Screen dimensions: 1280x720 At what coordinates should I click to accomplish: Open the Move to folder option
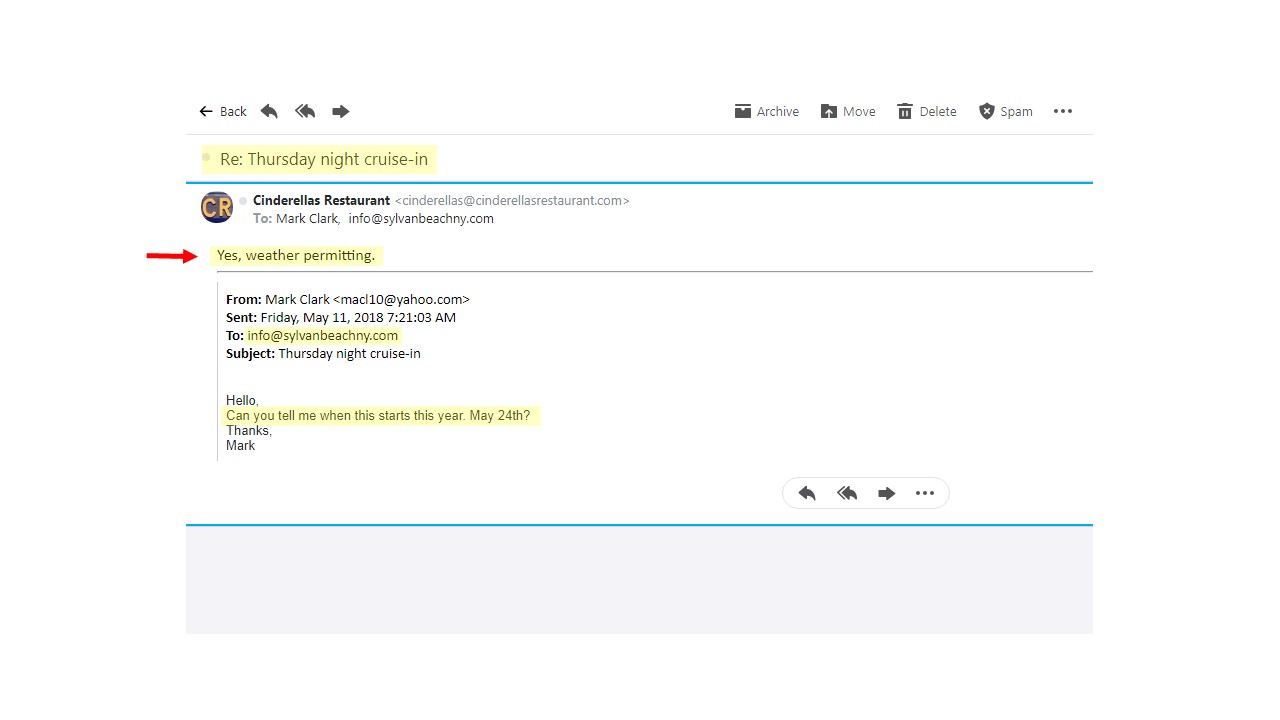(x=847, y=111)
